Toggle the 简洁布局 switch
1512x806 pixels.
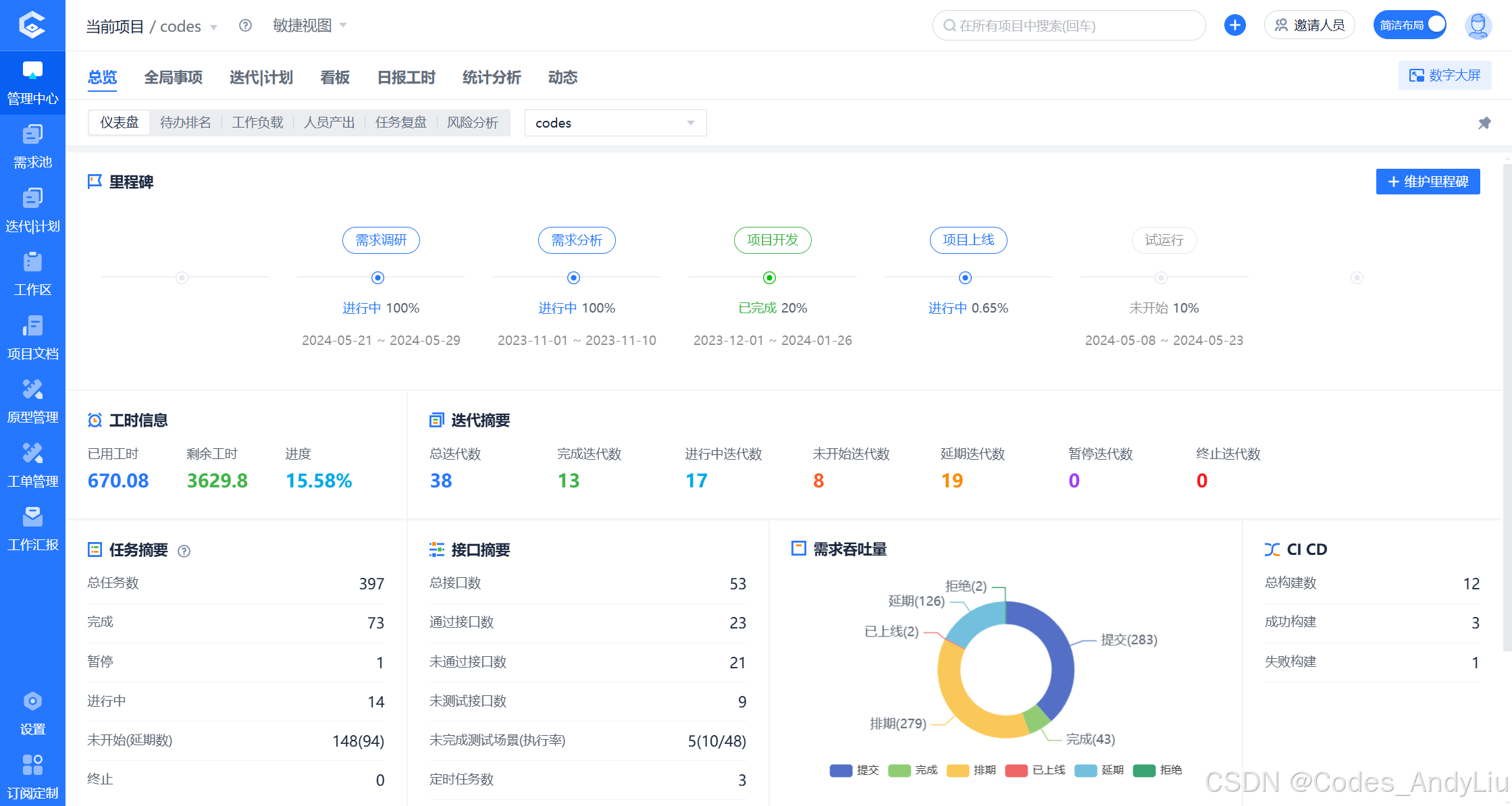1409,26
